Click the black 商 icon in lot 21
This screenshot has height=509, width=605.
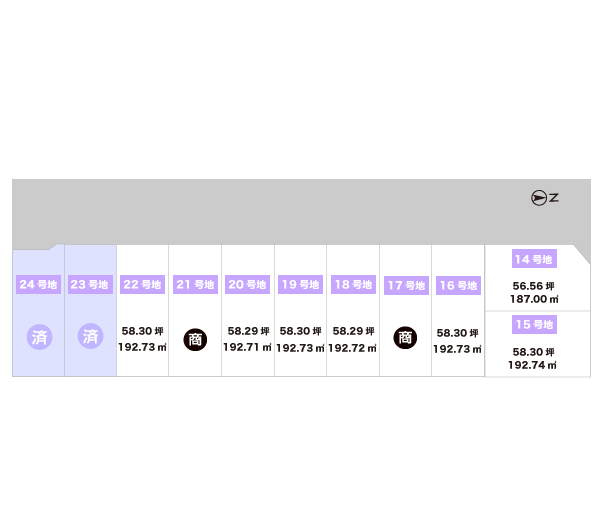tap(195, 339)
